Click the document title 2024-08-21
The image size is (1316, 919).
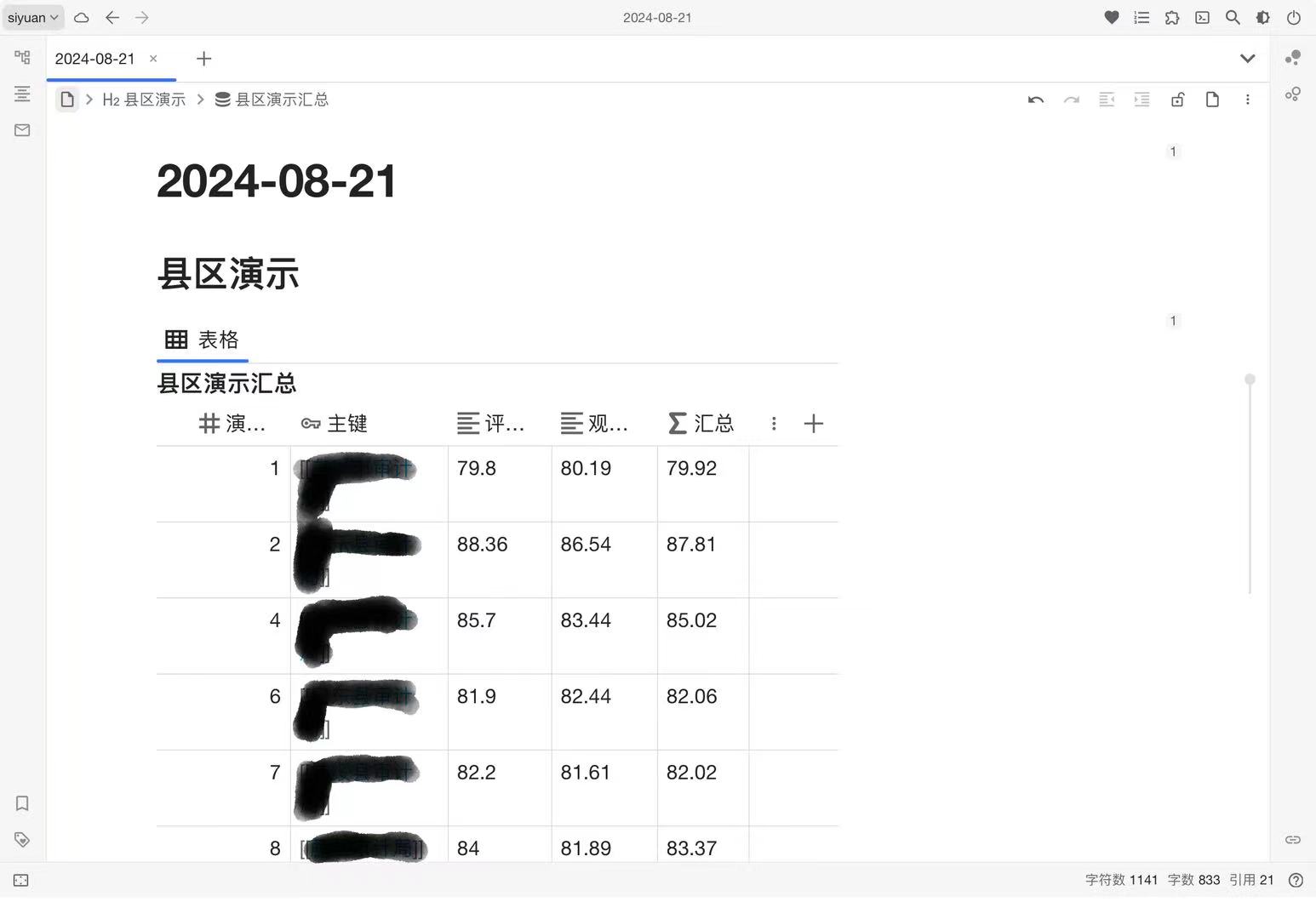(x=277, y=181)
